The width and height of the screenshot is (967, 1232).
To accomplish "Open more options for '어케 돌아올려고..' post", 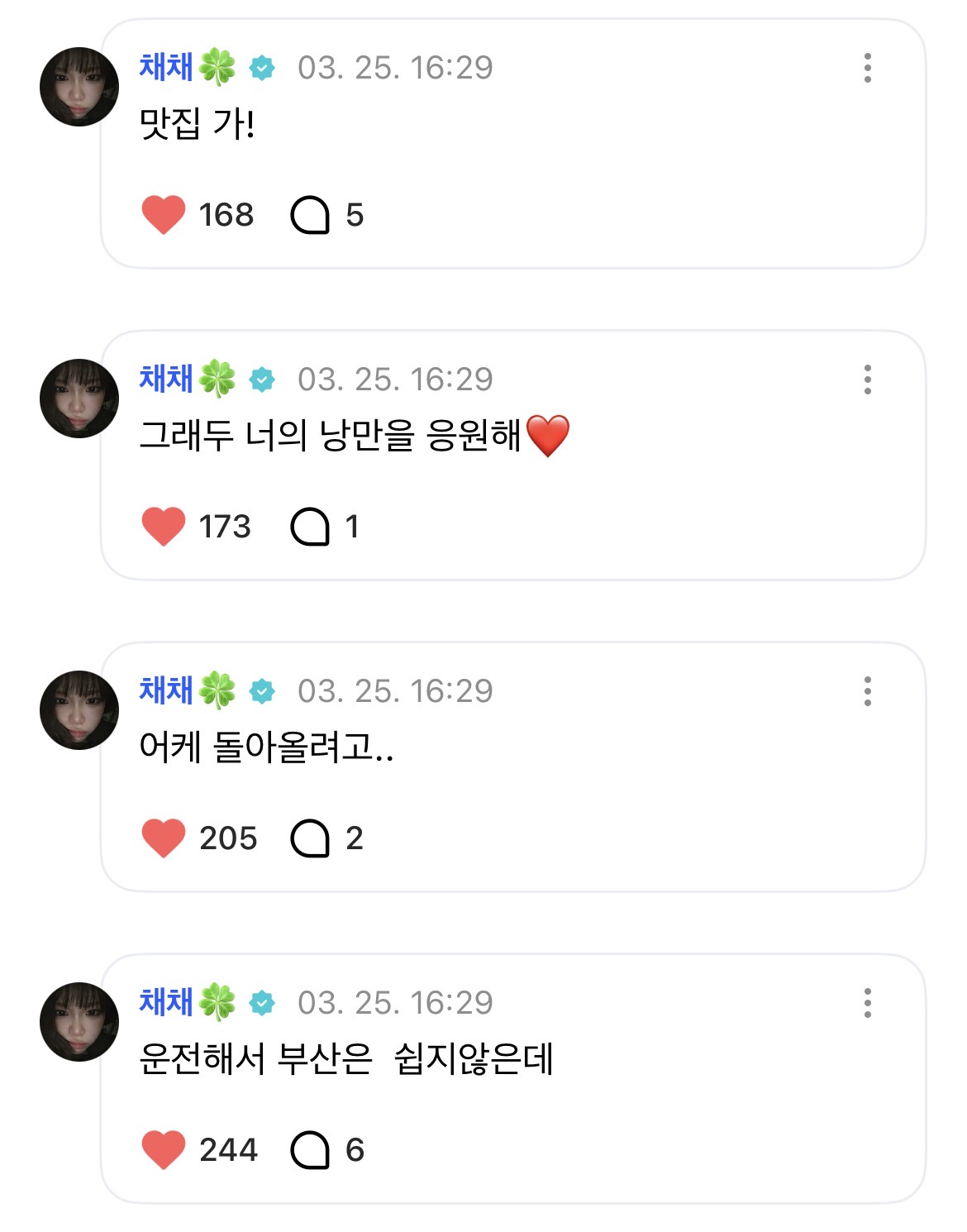I will 867,691.
